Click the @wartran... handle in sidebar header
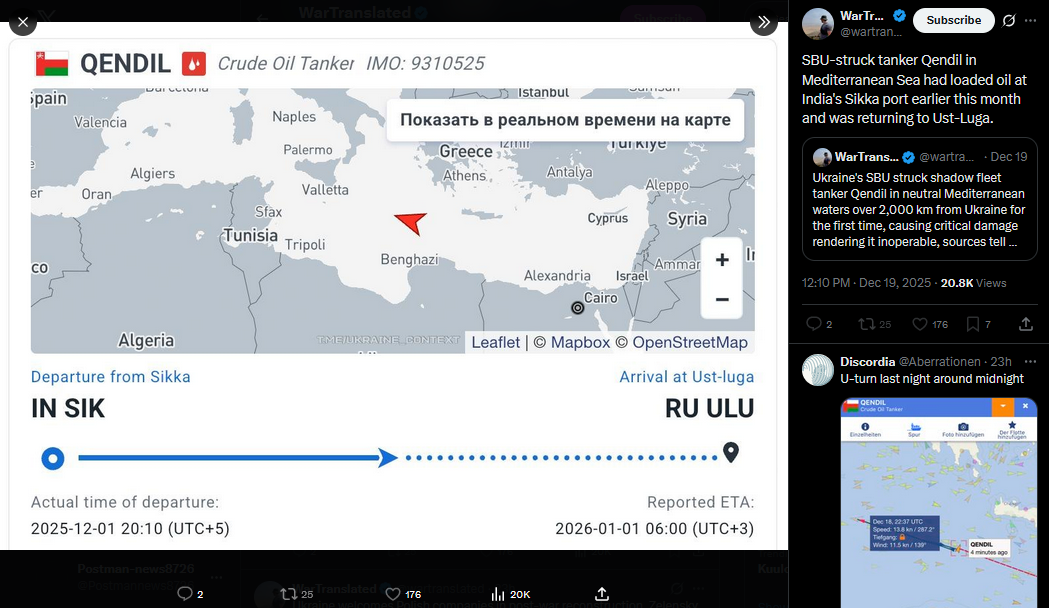 click(870, 31)
